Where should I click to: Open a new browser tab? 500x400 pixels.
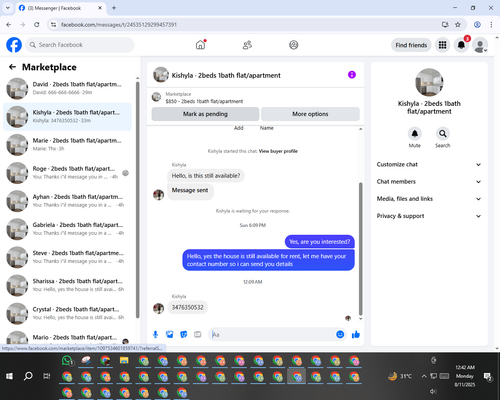(114, 8)
